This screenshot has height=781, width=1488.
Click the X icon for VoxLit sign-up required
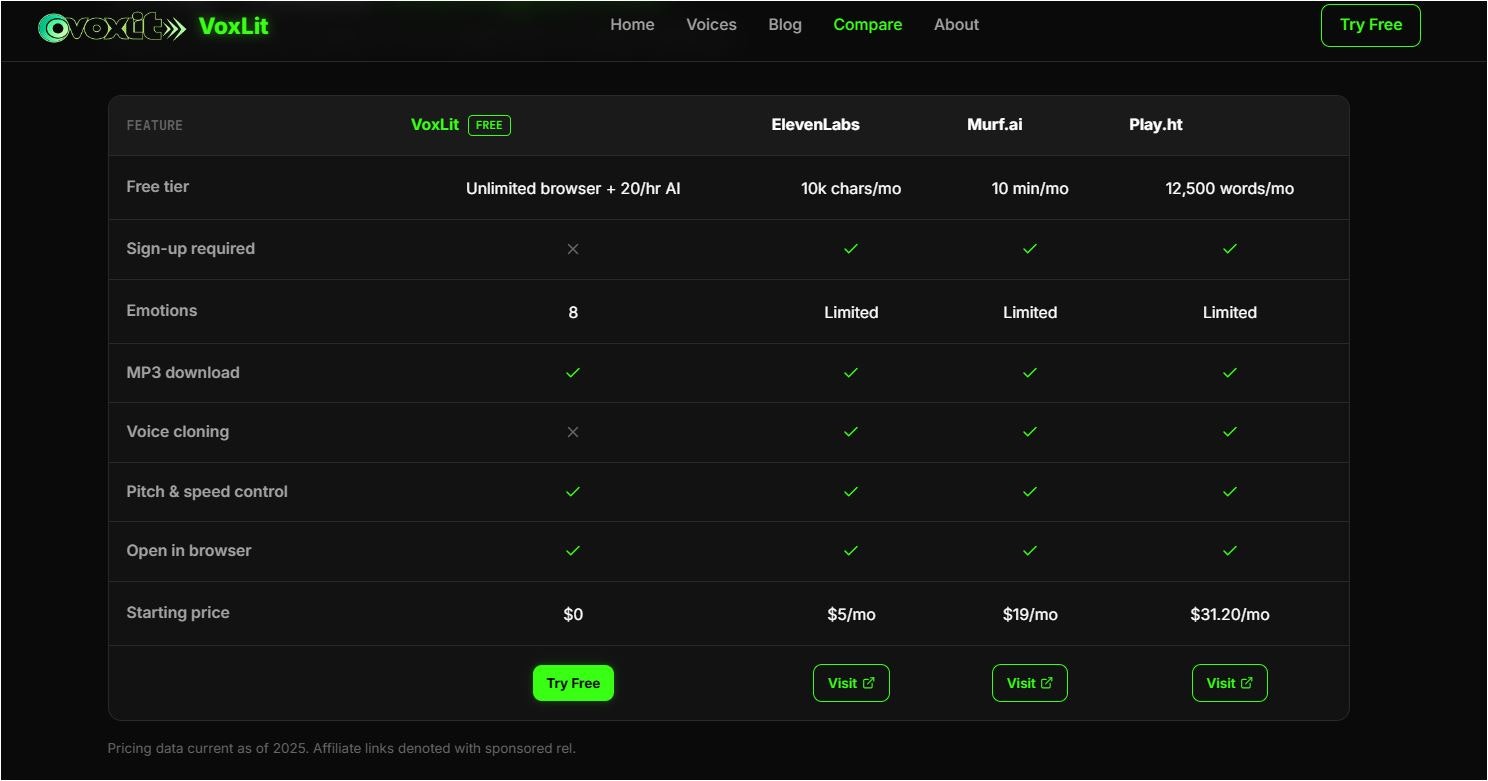573,249
